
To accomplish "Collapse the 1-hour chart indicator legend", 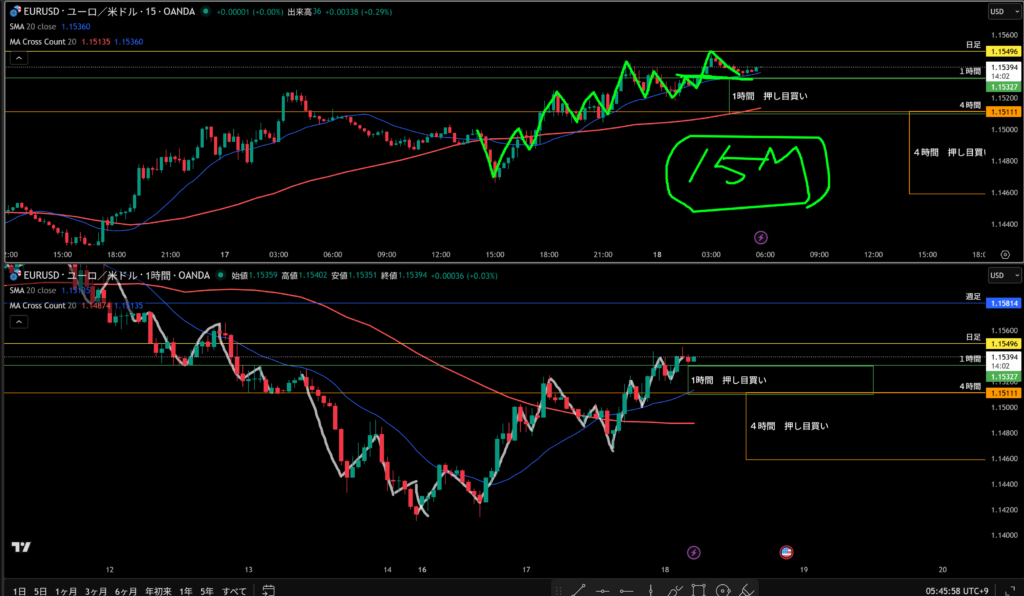I will (18, 322).
